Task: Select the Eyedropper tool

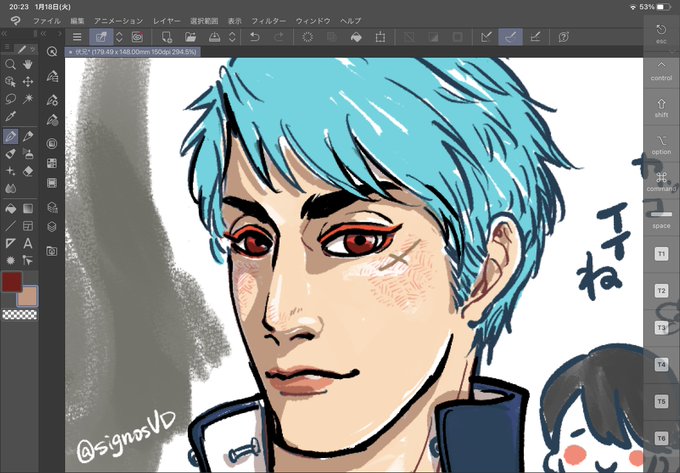Action: (x=10, y=116)
